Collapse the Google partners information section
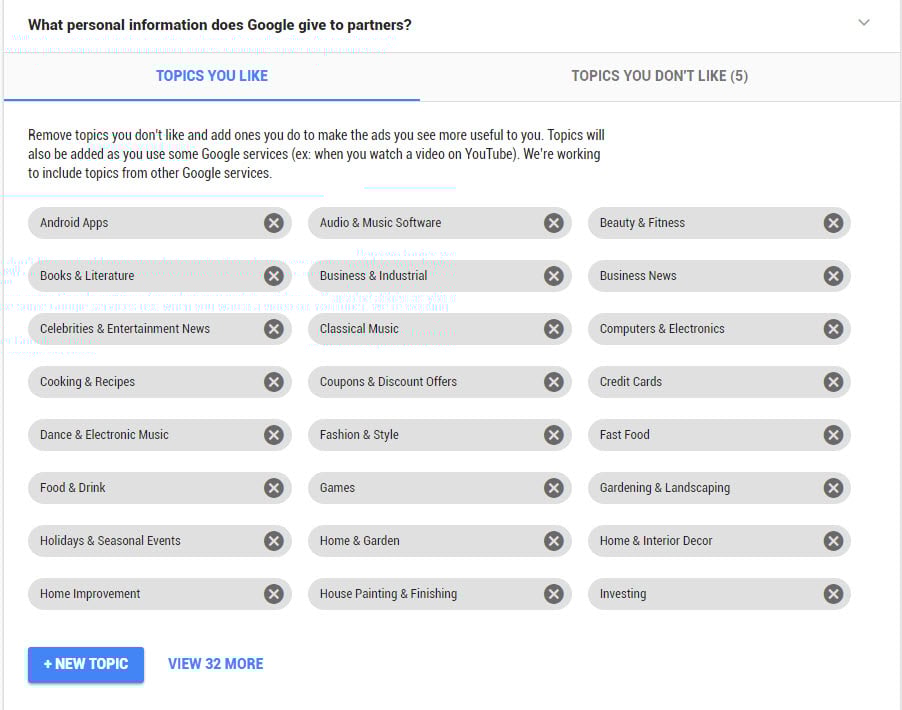This screenshot has height=710, width=902. (864, 23)
